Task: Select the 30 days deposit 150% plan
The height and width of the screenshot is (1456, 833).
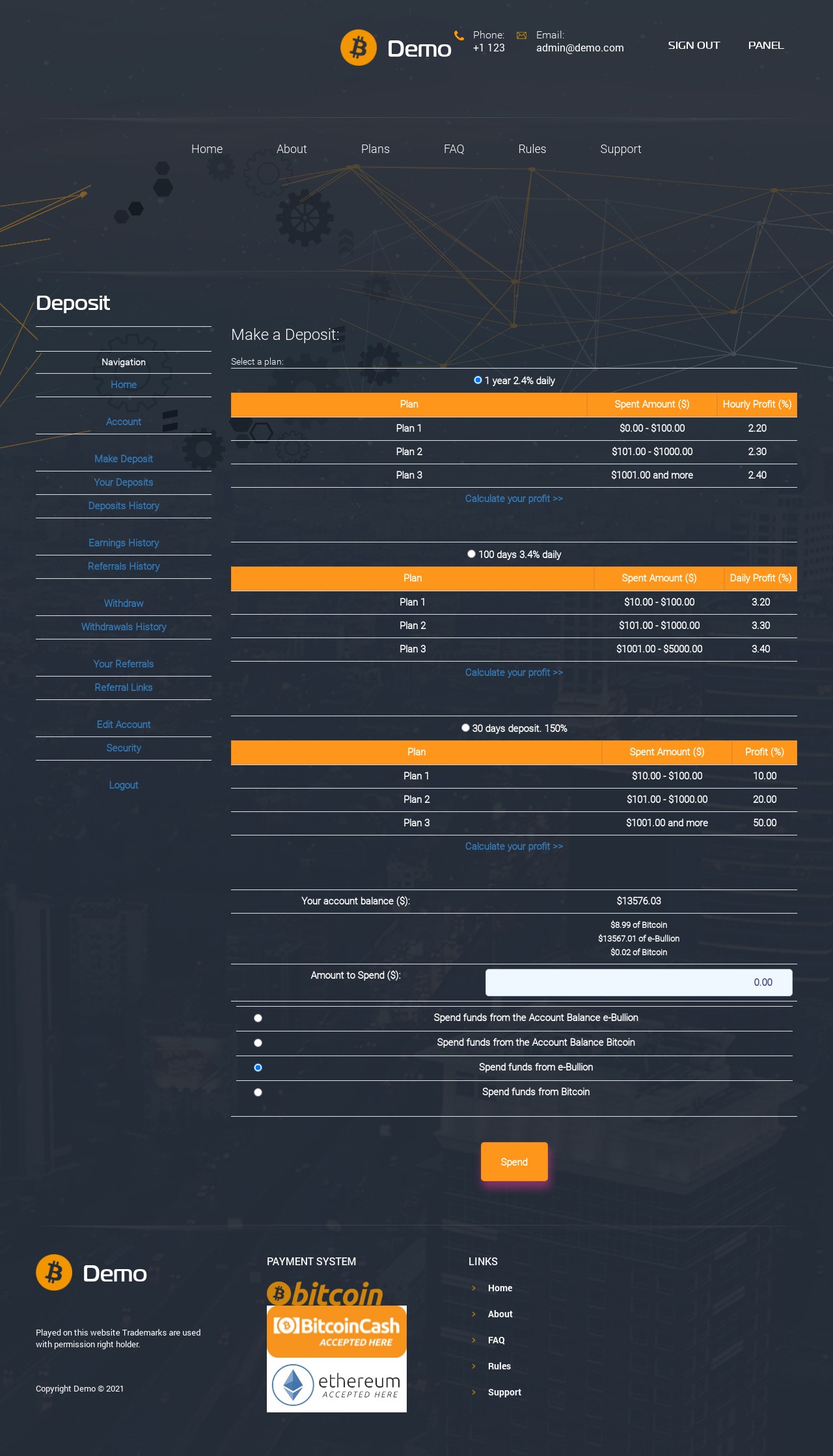Action: pos(465,728)
